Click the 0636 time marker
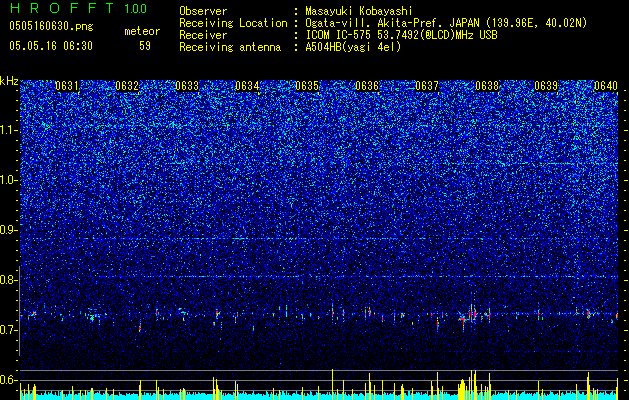629x400 pixels. (x=367, y=86)
